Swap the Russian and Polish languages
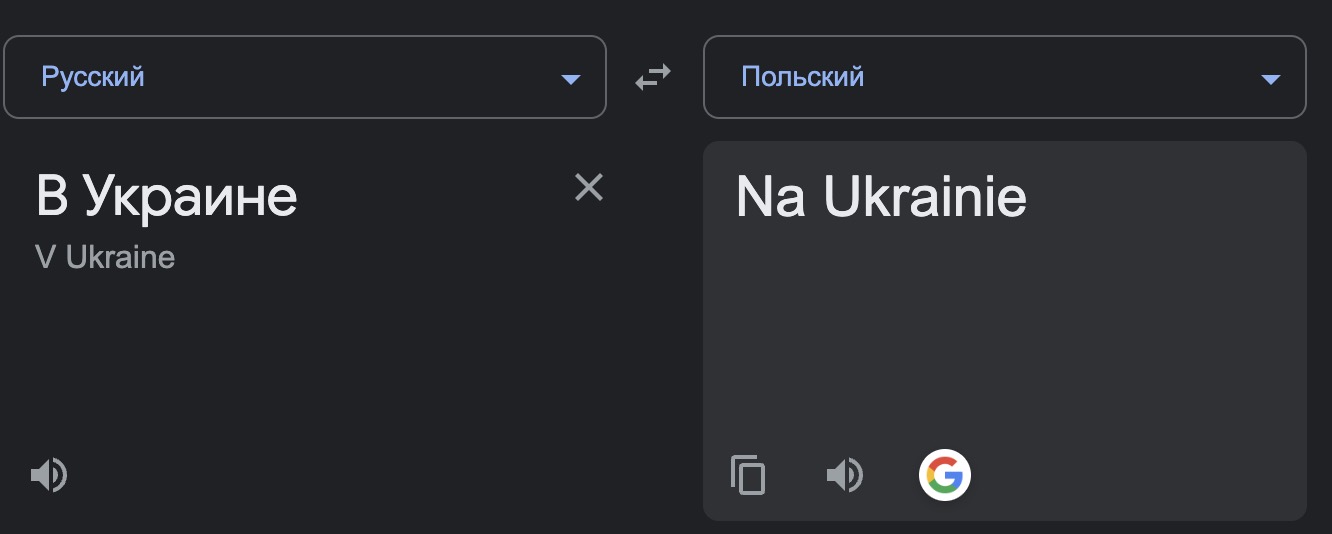This screenshot has height=534, width=1332. 653,76
